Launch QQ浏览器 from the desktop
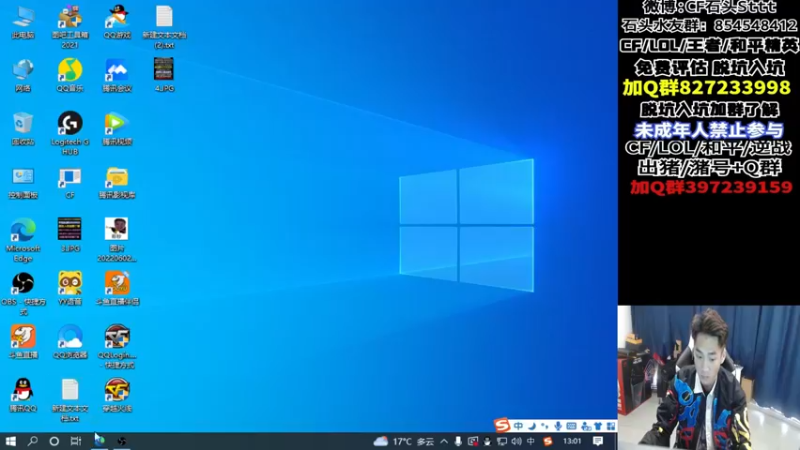This screenshot has width=800, height=450. click(70, 341)
